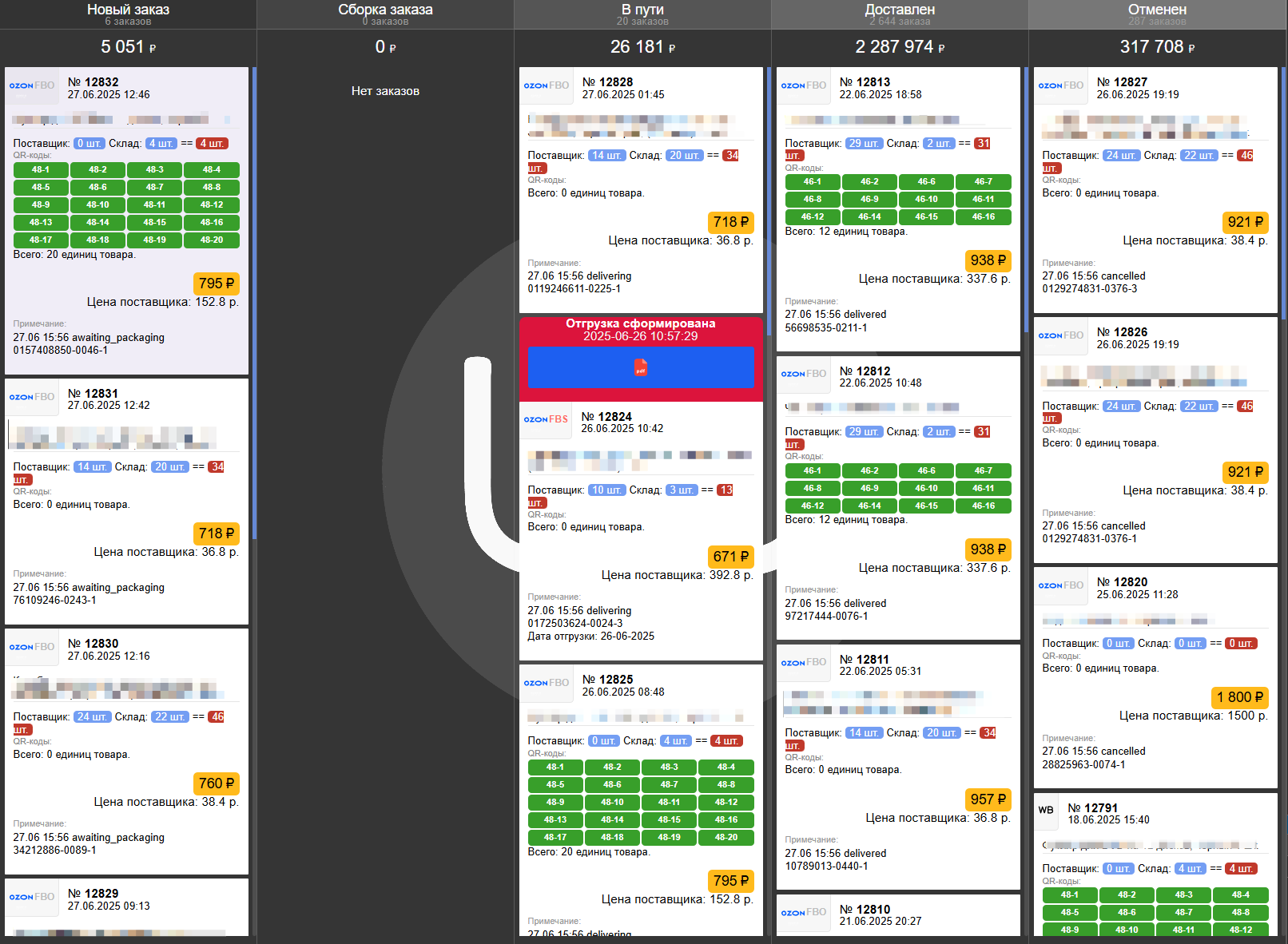Click OZON FBO logo on order 12820

1061,585
